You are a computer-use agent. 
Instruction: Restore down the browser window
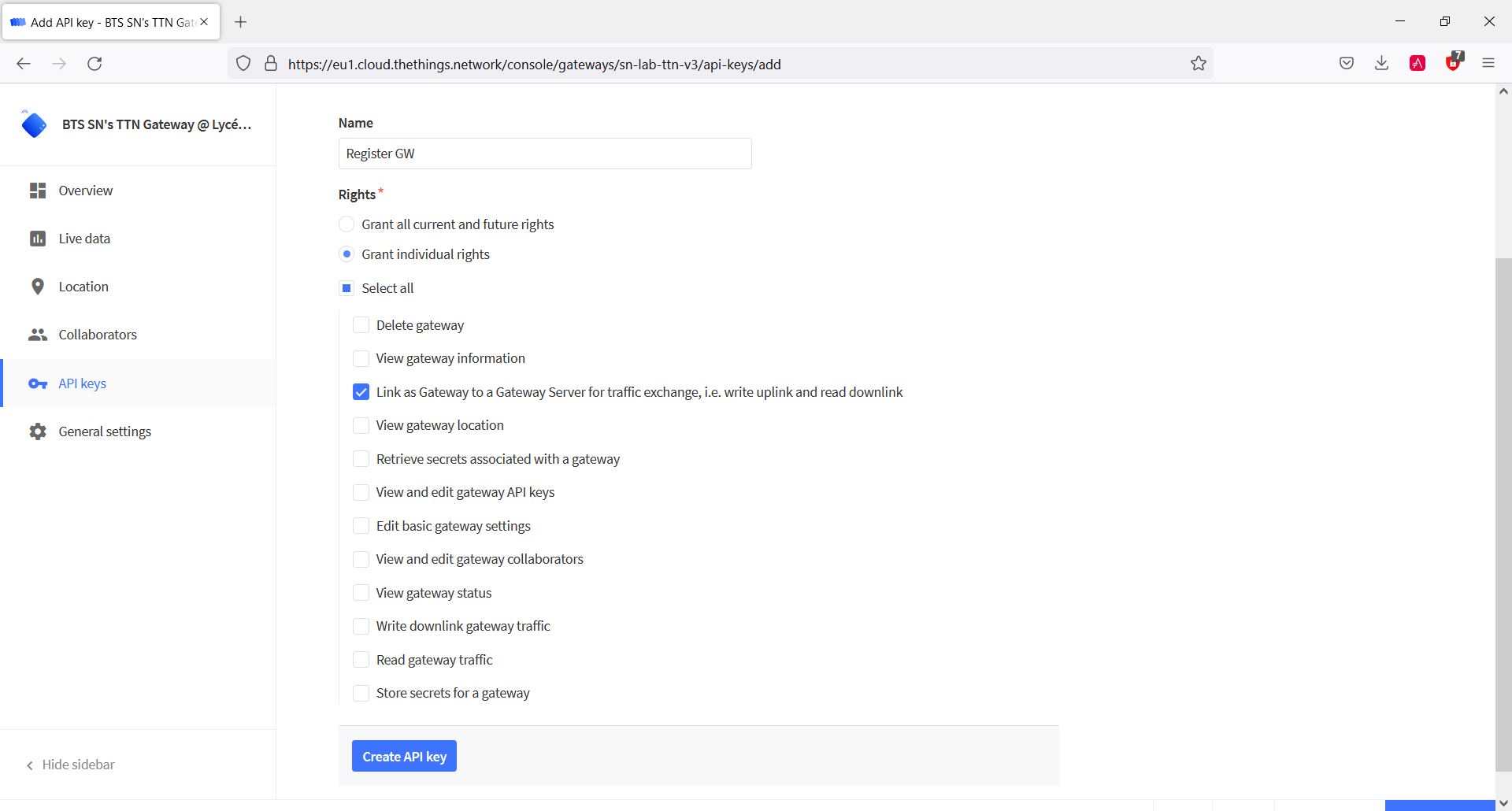pos(1445,21)
